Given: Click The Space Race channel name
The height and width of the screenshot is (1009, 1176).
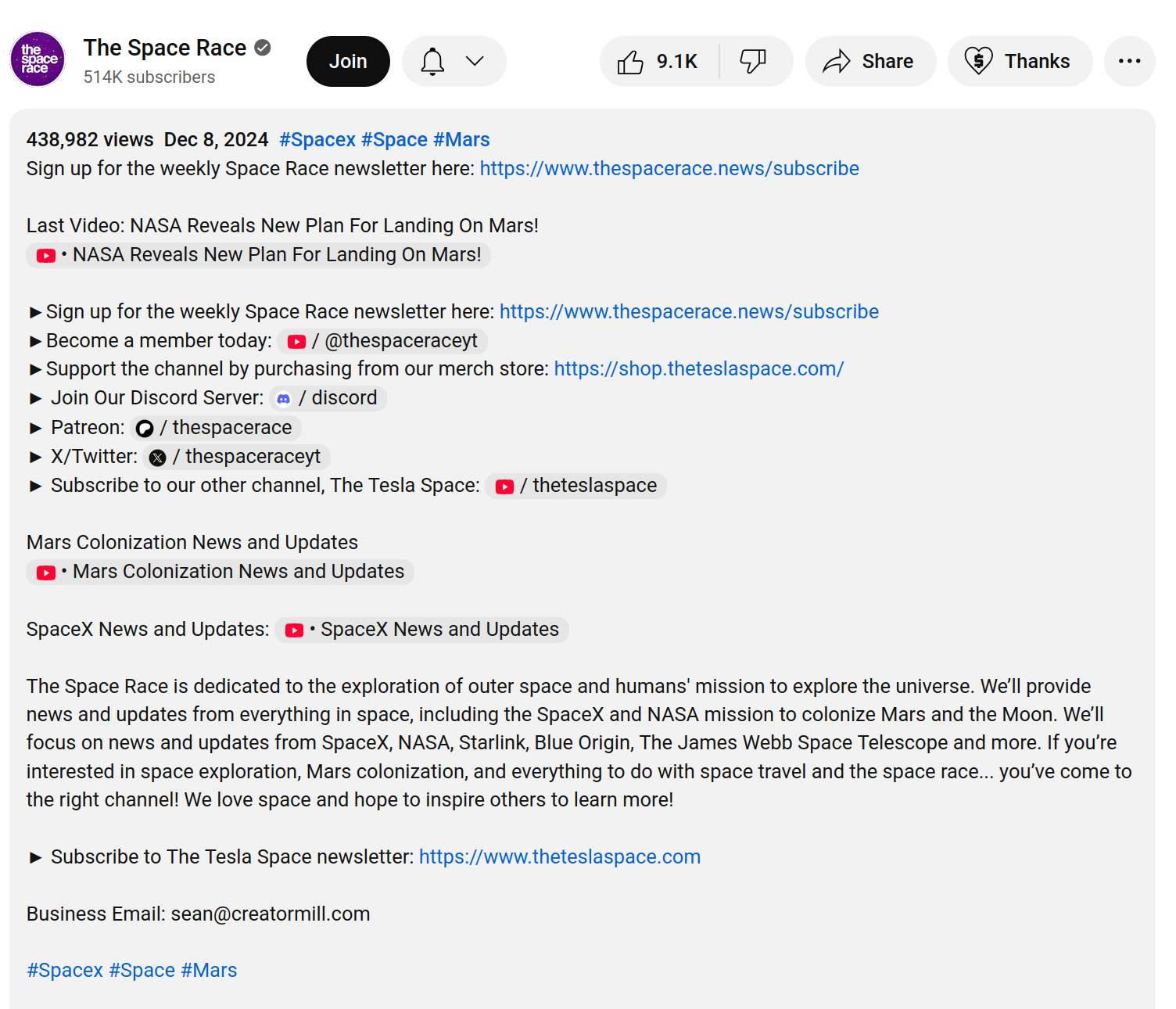Looking at the screenshot, I should [x=165, y=48].
